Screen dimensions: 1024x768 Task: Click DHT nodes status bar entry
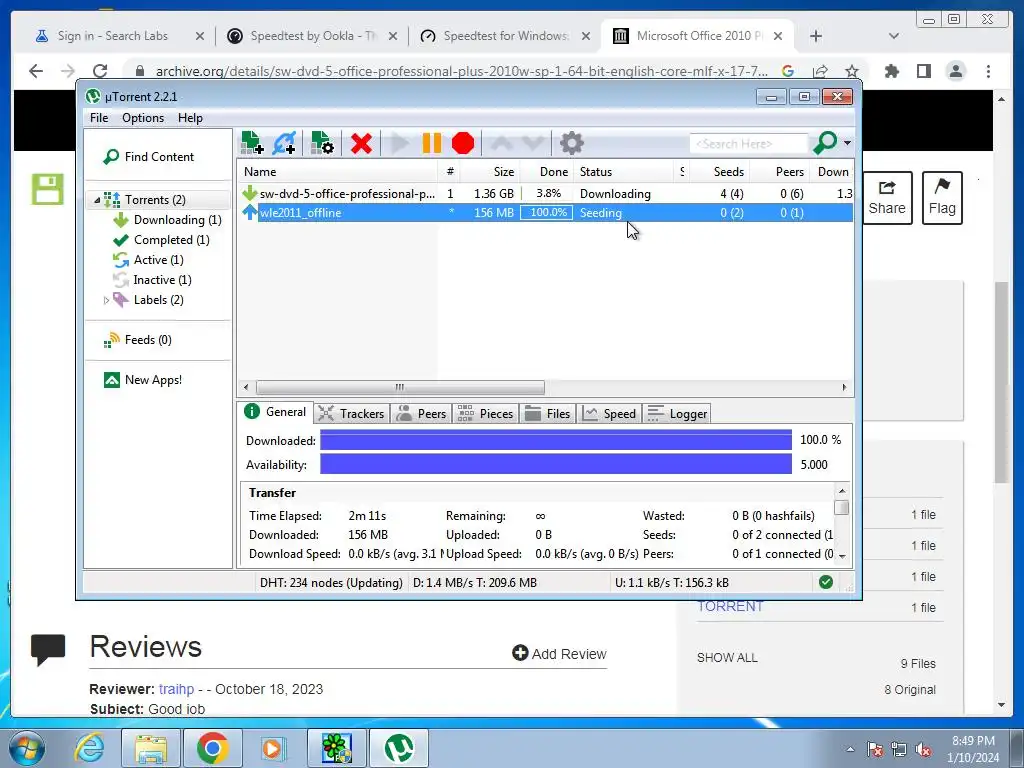331,583
